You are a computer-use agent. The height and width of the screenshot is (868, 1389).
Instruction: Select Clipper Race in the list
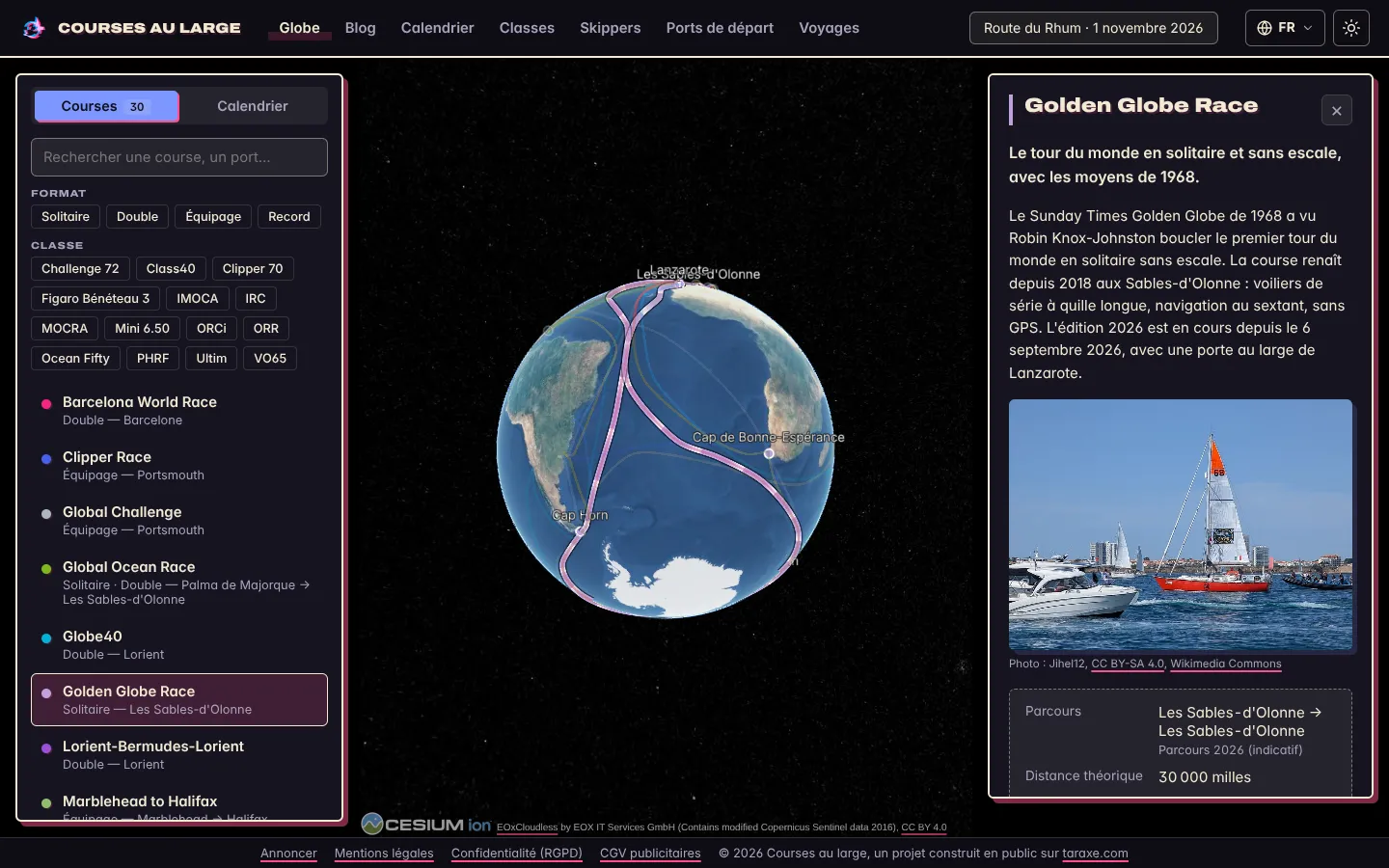(179, 466)
